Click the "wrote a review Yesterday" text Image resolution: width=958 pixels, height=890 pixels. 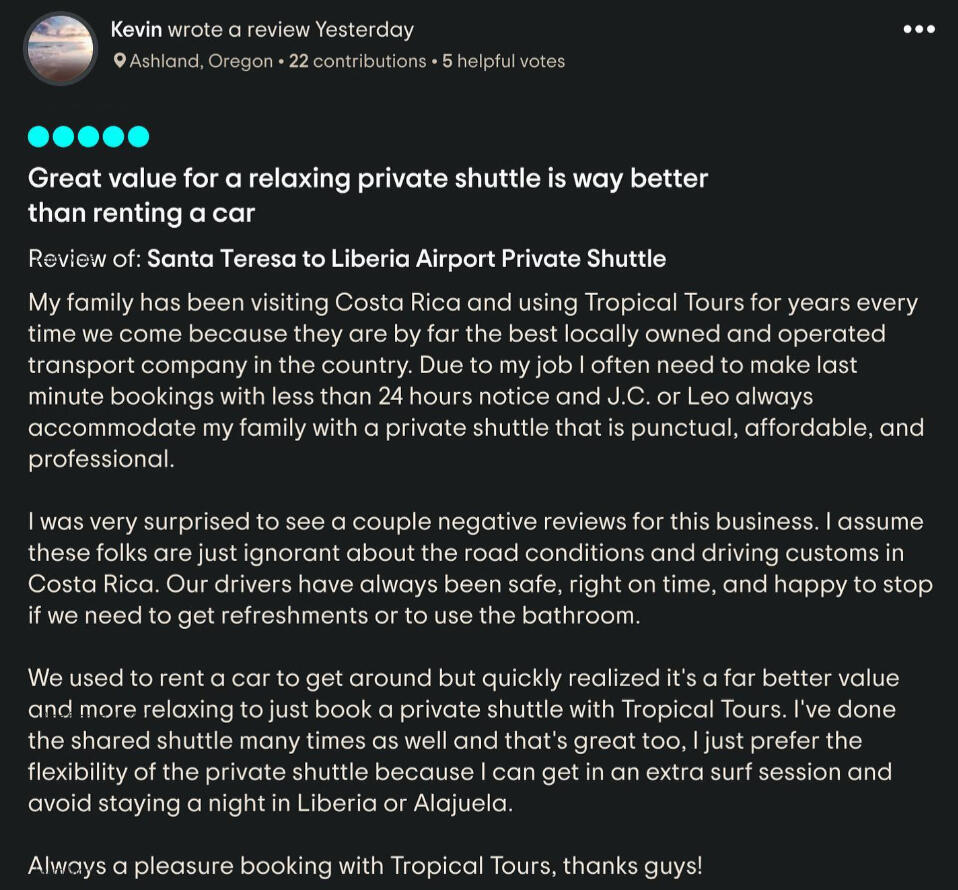[290, 30]
